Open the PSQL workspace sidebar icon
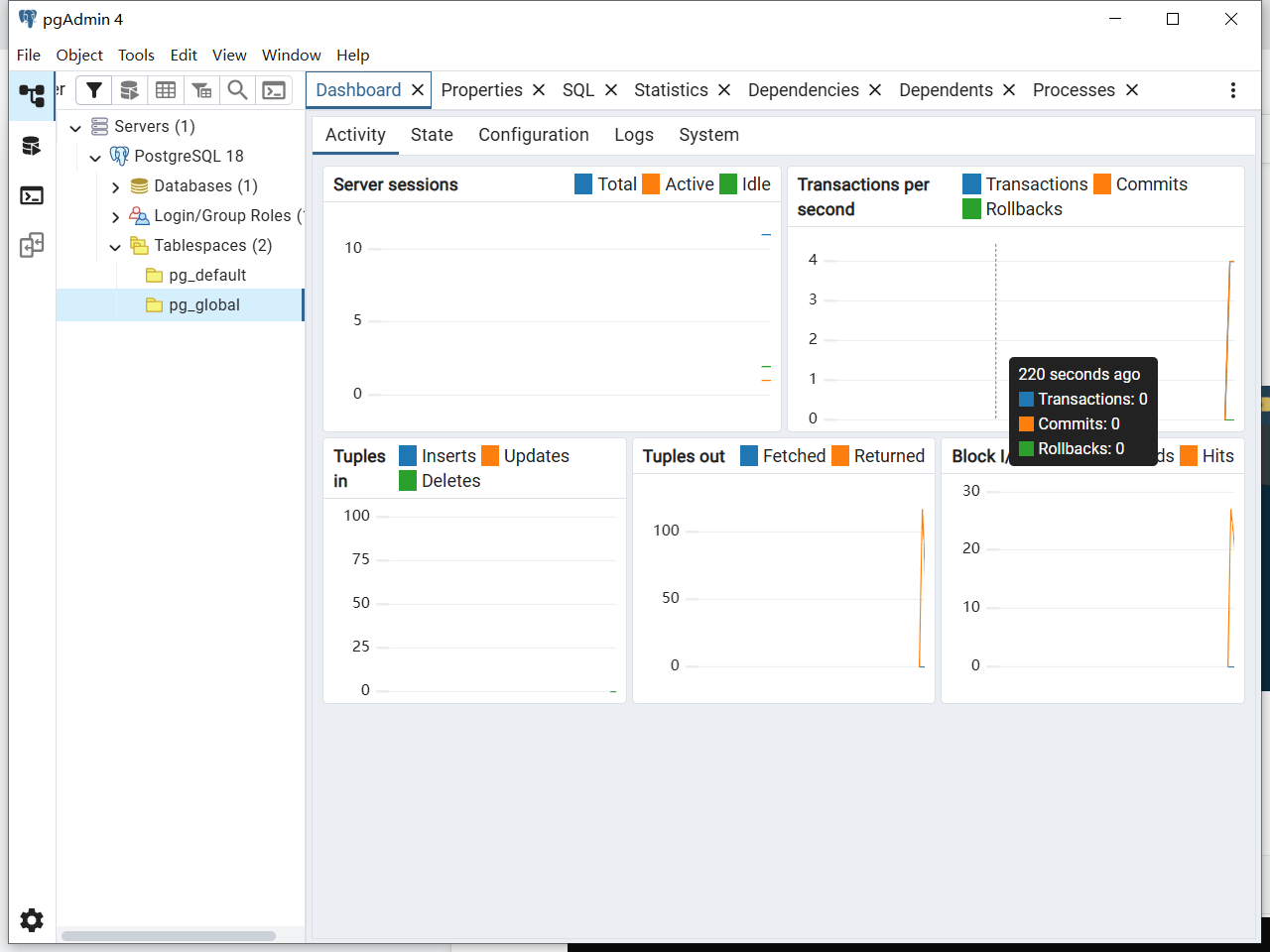Screen dimensions: 1270x952 pyautogui.click(x=32, y=195)
